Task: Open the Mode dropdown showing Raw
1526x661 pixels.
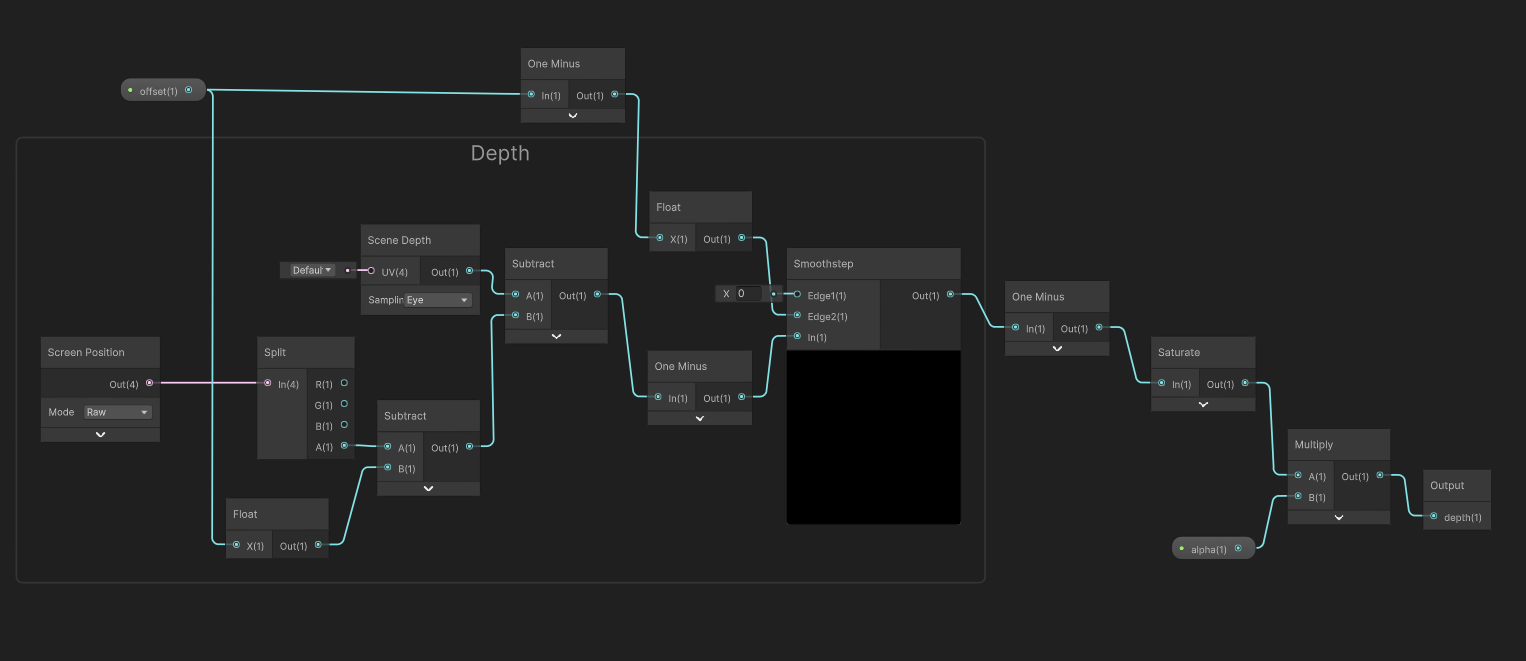Action: click(117, 412)
